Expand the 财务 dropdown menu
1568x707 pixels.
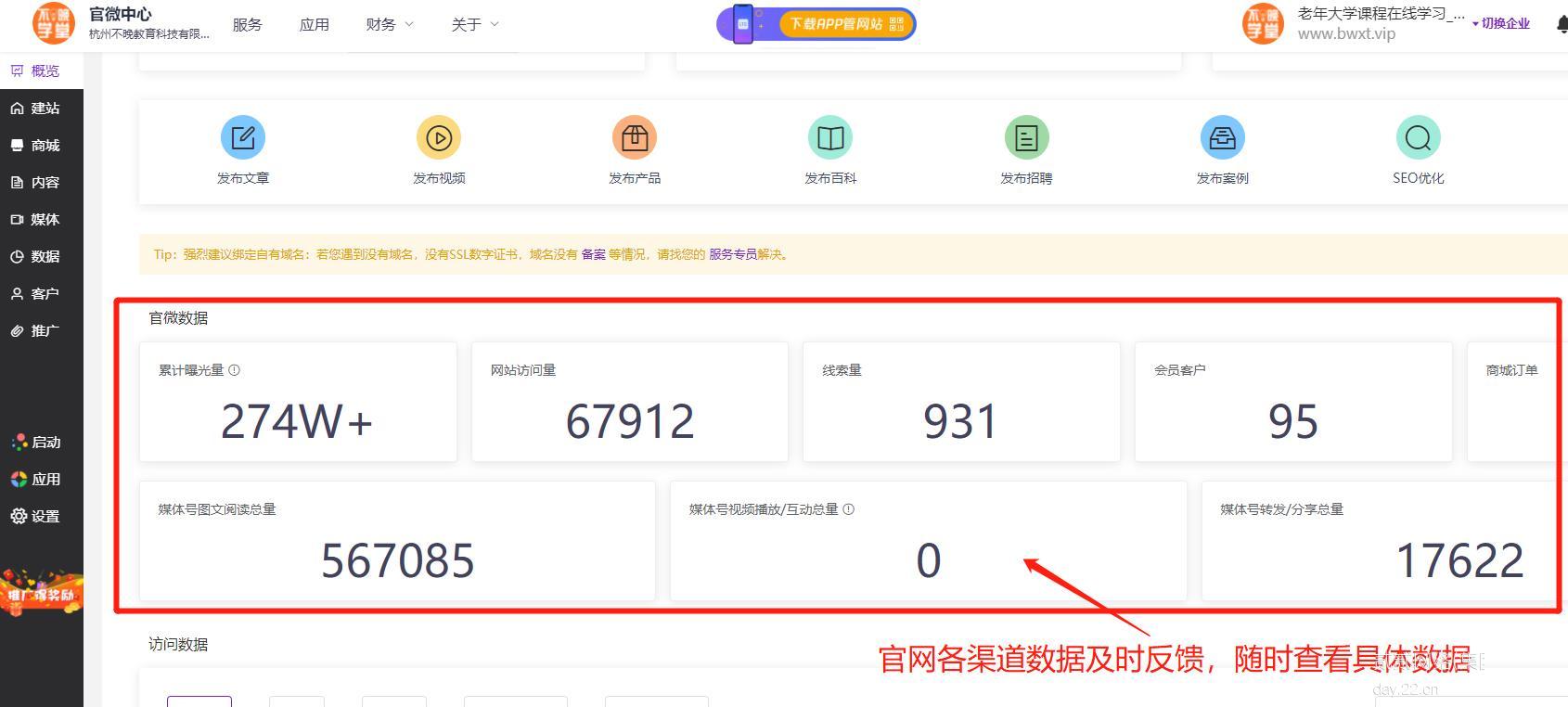pyautogui.click(x=389, y=25)
